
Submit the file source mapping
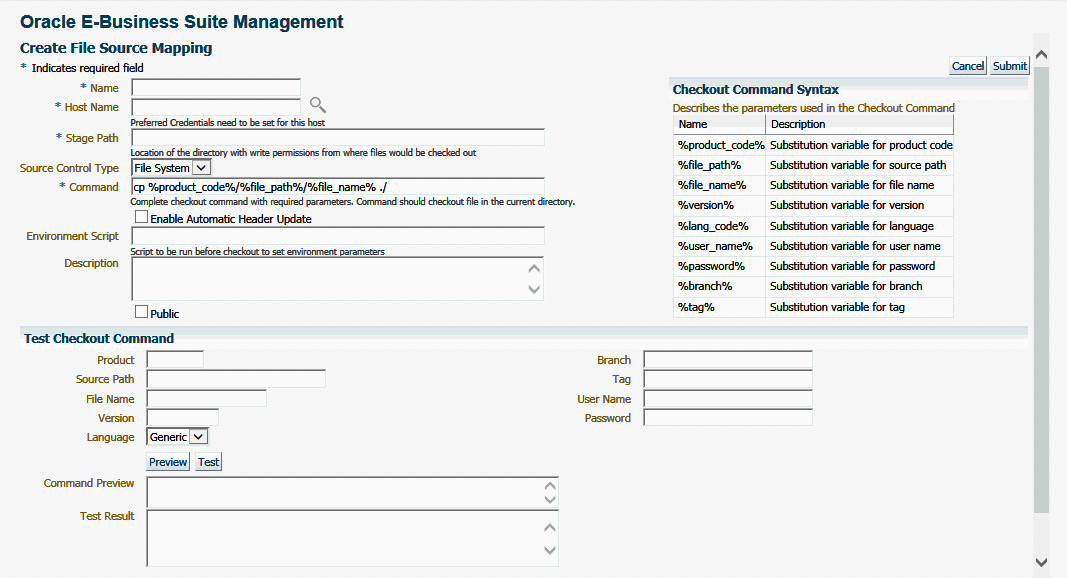coord(1009,66)
